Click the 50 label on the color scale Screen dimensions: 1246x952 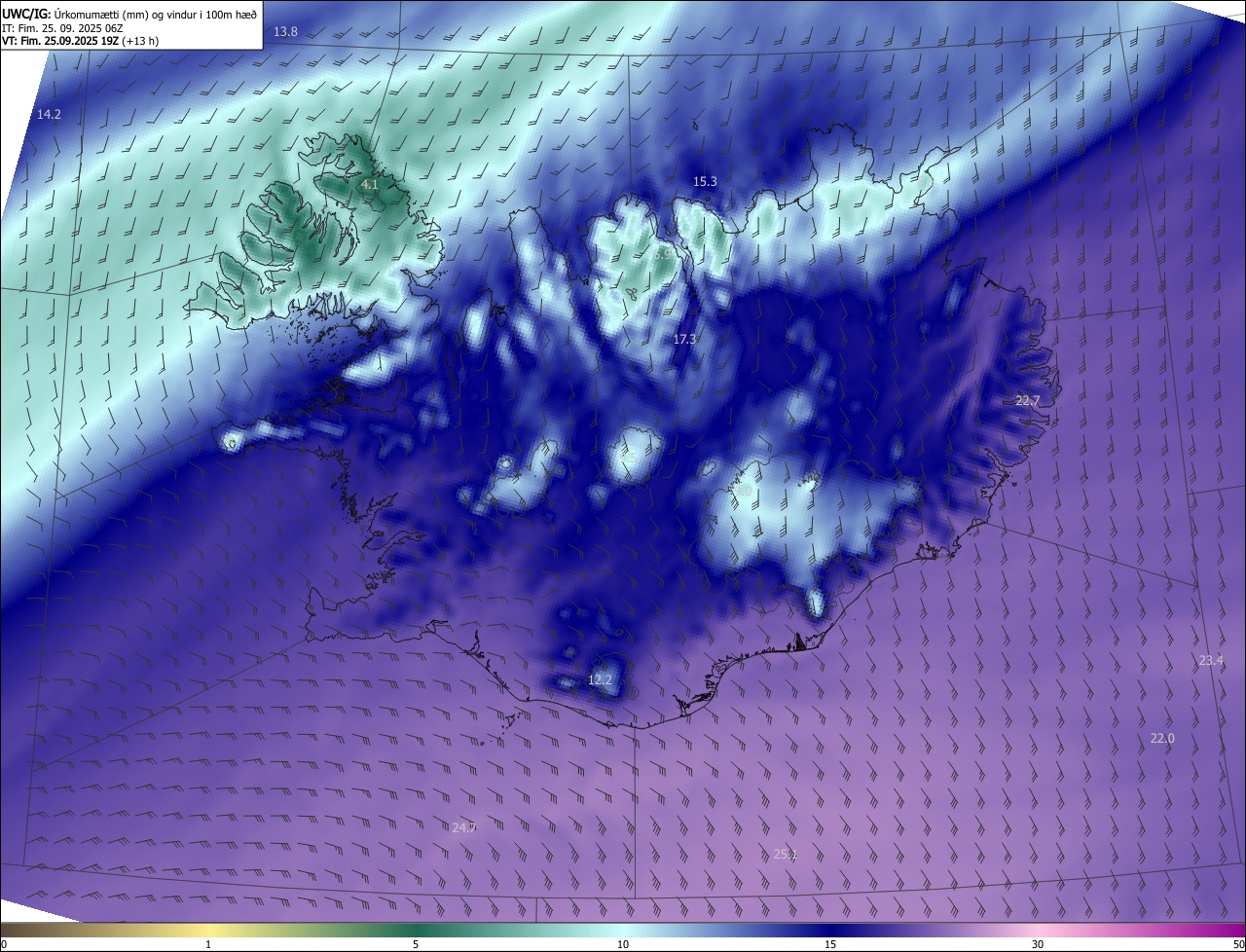1238,945
